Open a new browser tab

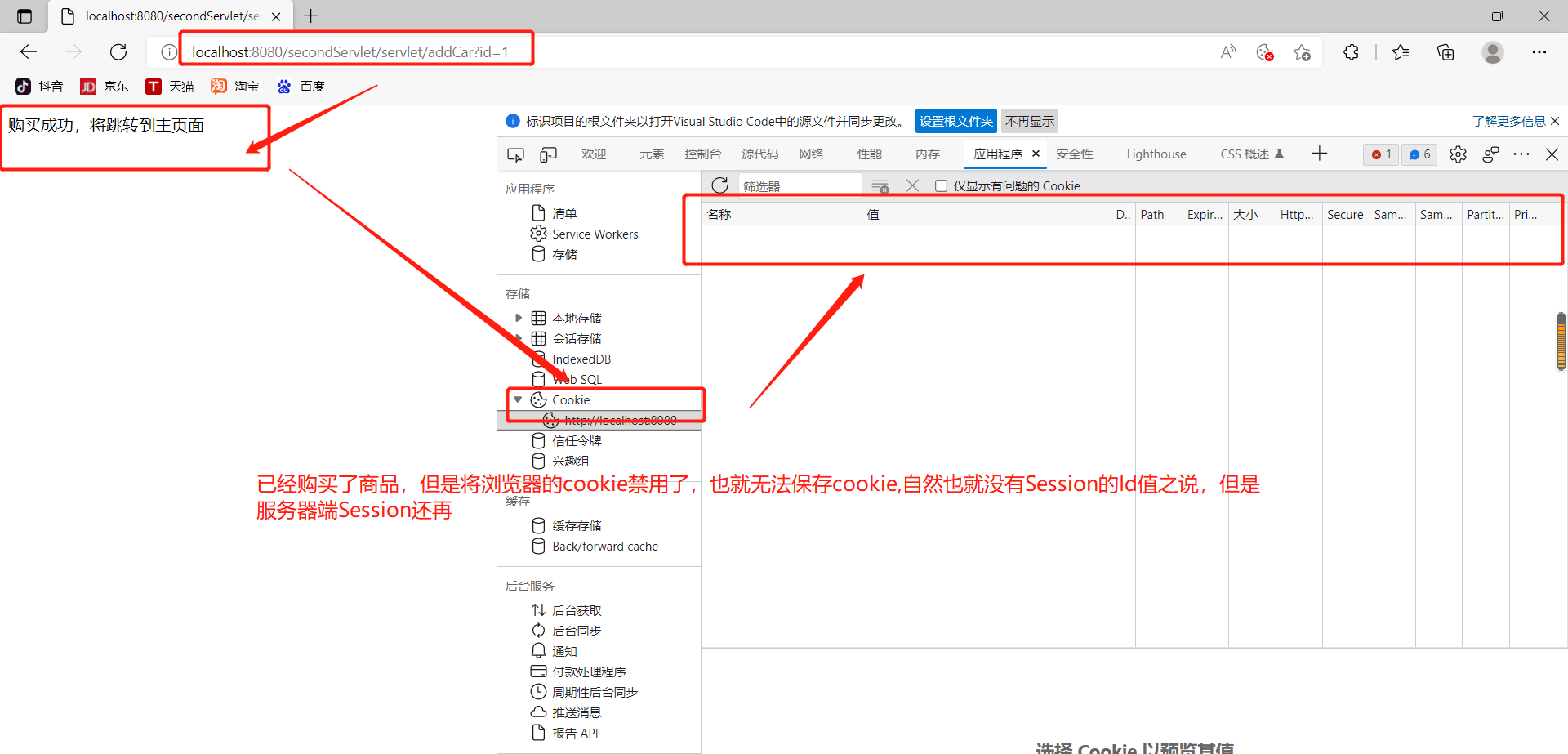tap(311, 16)
